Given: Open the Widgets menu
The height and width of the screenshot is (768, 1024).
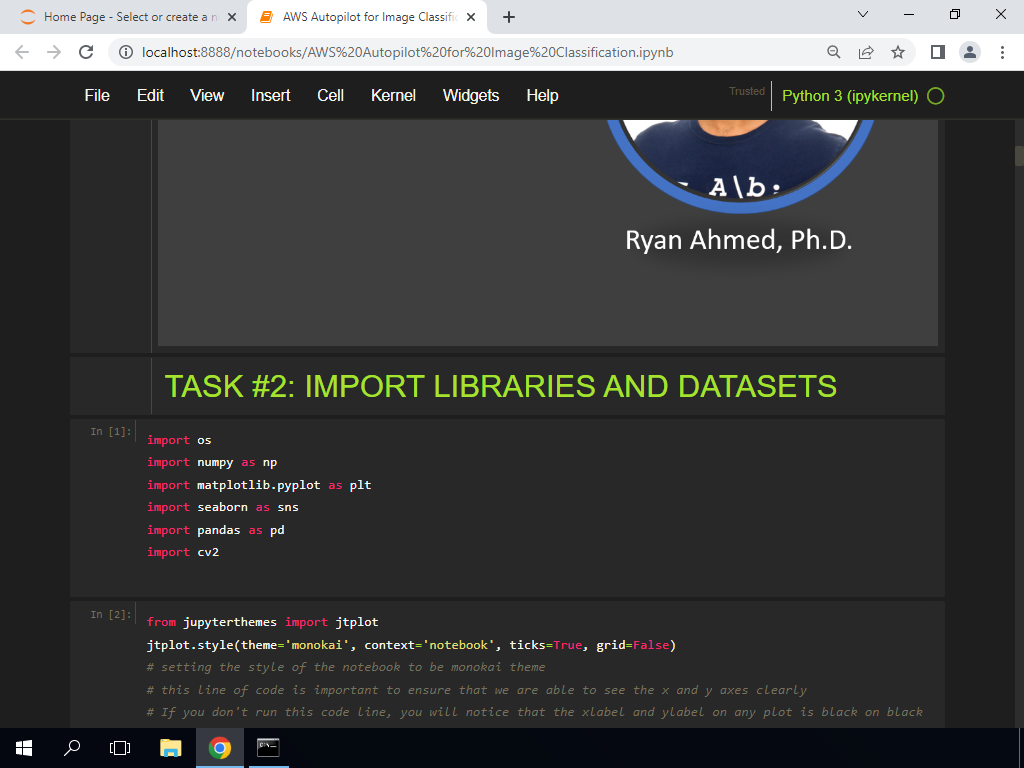Looking at the screenshot, I should pos(471,95).
